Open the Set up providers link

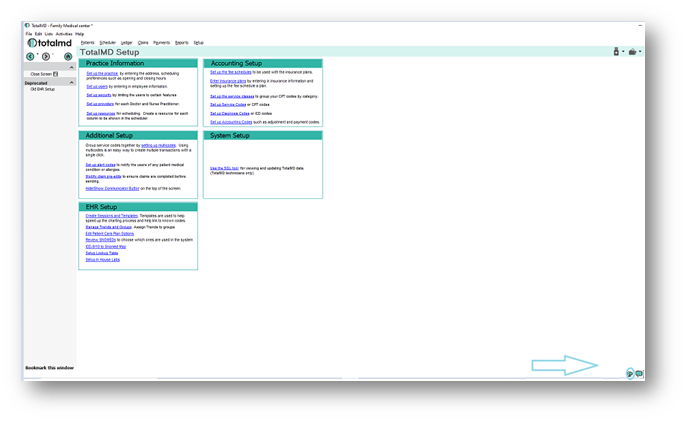(100, 104)
